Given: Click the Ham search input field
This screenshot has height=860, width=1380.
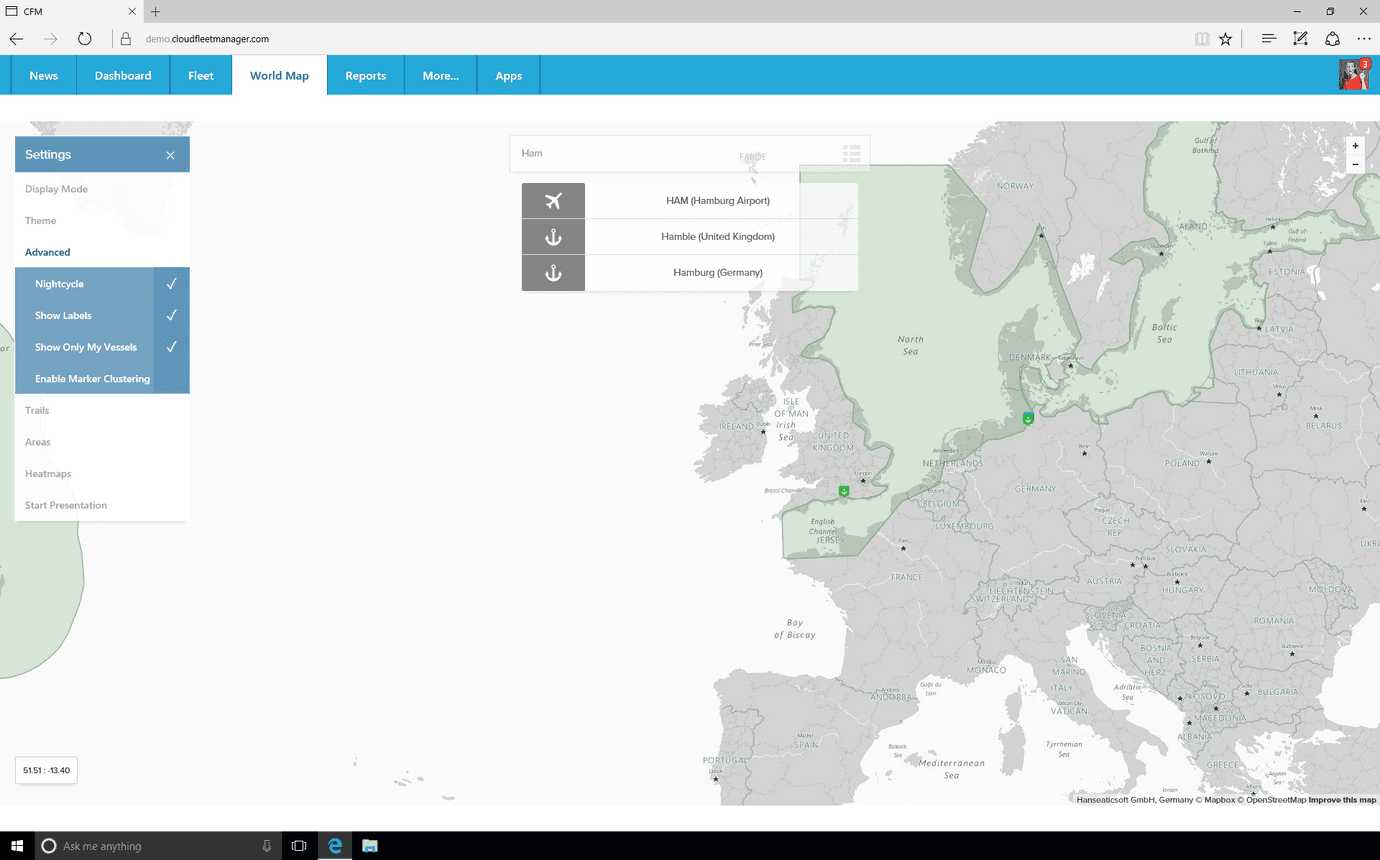Looking at the screenshot, I should [x=670, y=153].
